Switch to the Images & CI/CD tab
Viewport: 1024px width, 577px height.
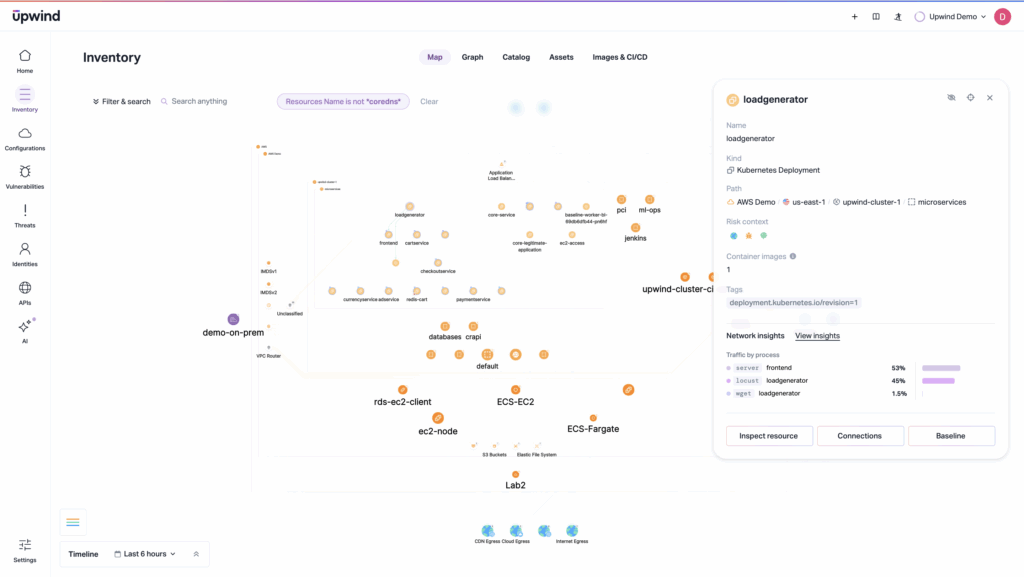pos(620,57)
